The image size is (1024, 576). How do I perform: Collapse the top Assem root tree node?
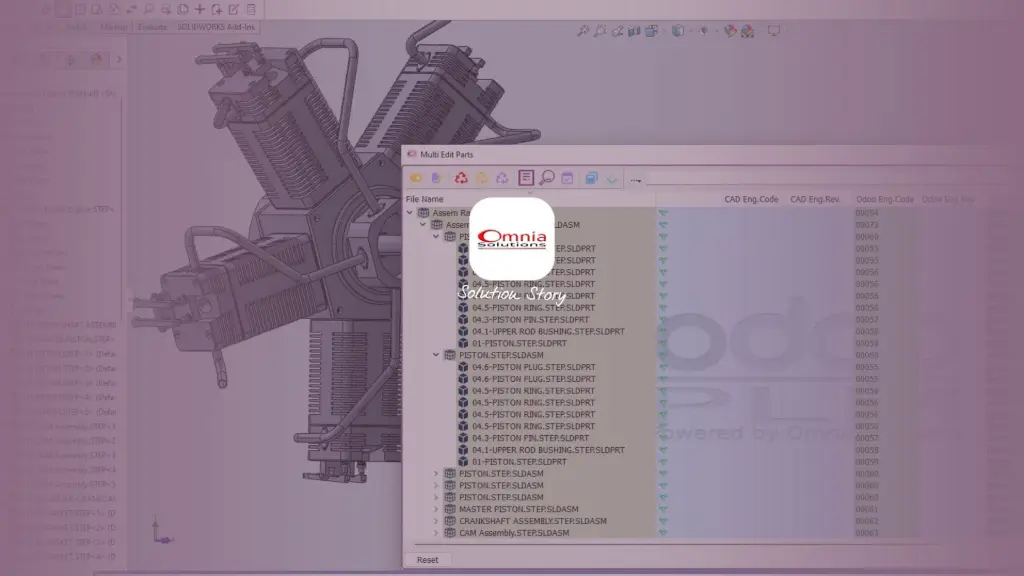click(409, 213)
